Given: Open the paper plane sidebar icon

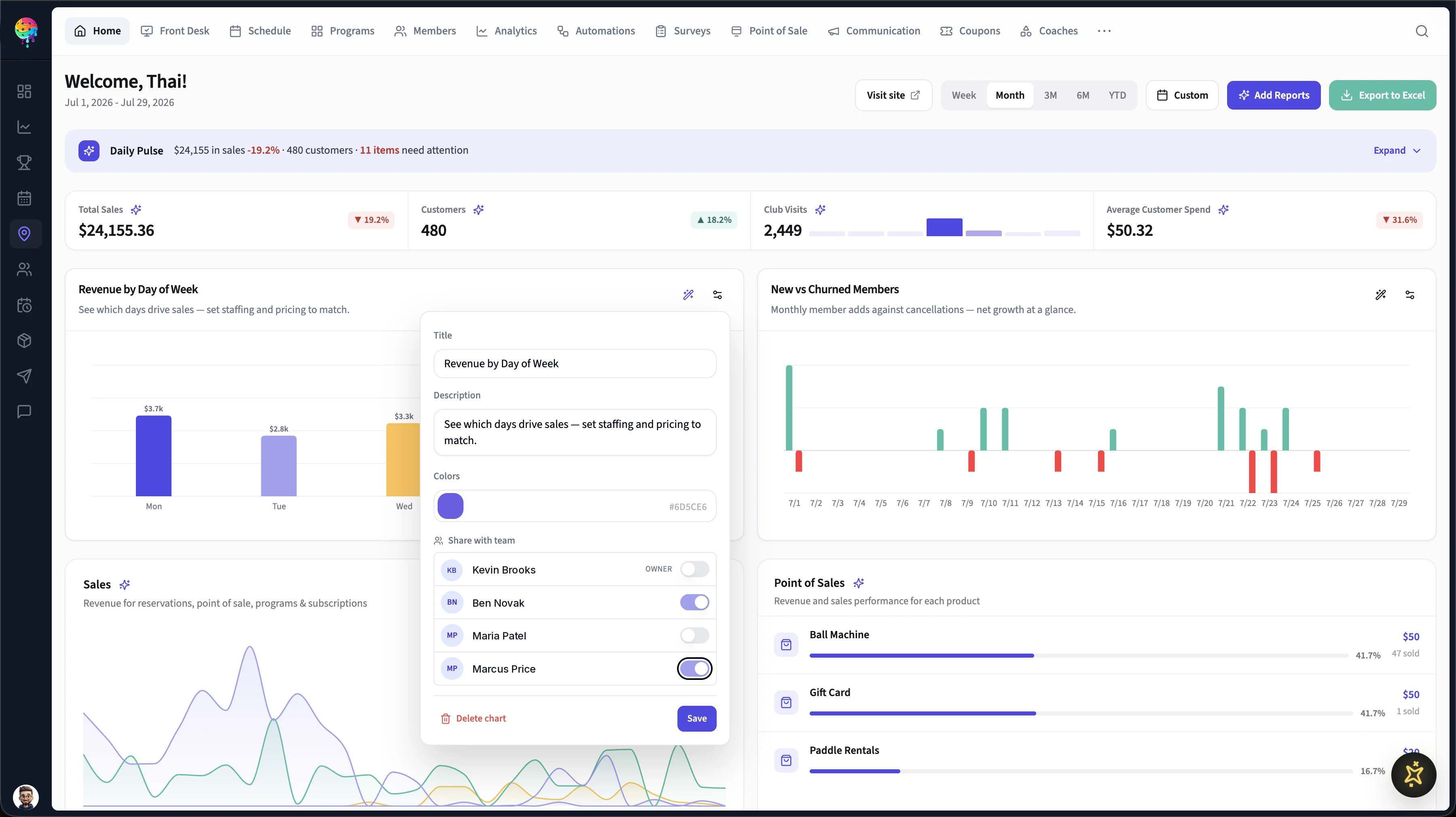Looking at the screenshot, I should tap(24, 376).
